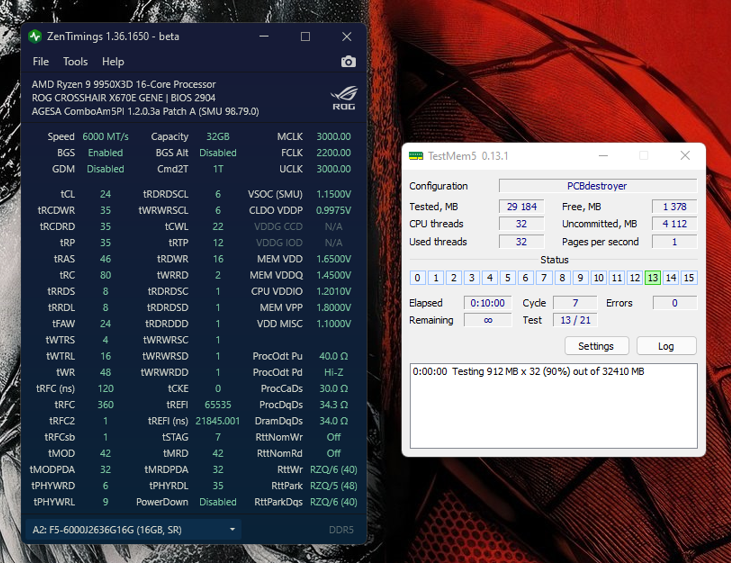731x563 pixels.
Task: Close the TestMem5 window
Action: pos(685,156)
